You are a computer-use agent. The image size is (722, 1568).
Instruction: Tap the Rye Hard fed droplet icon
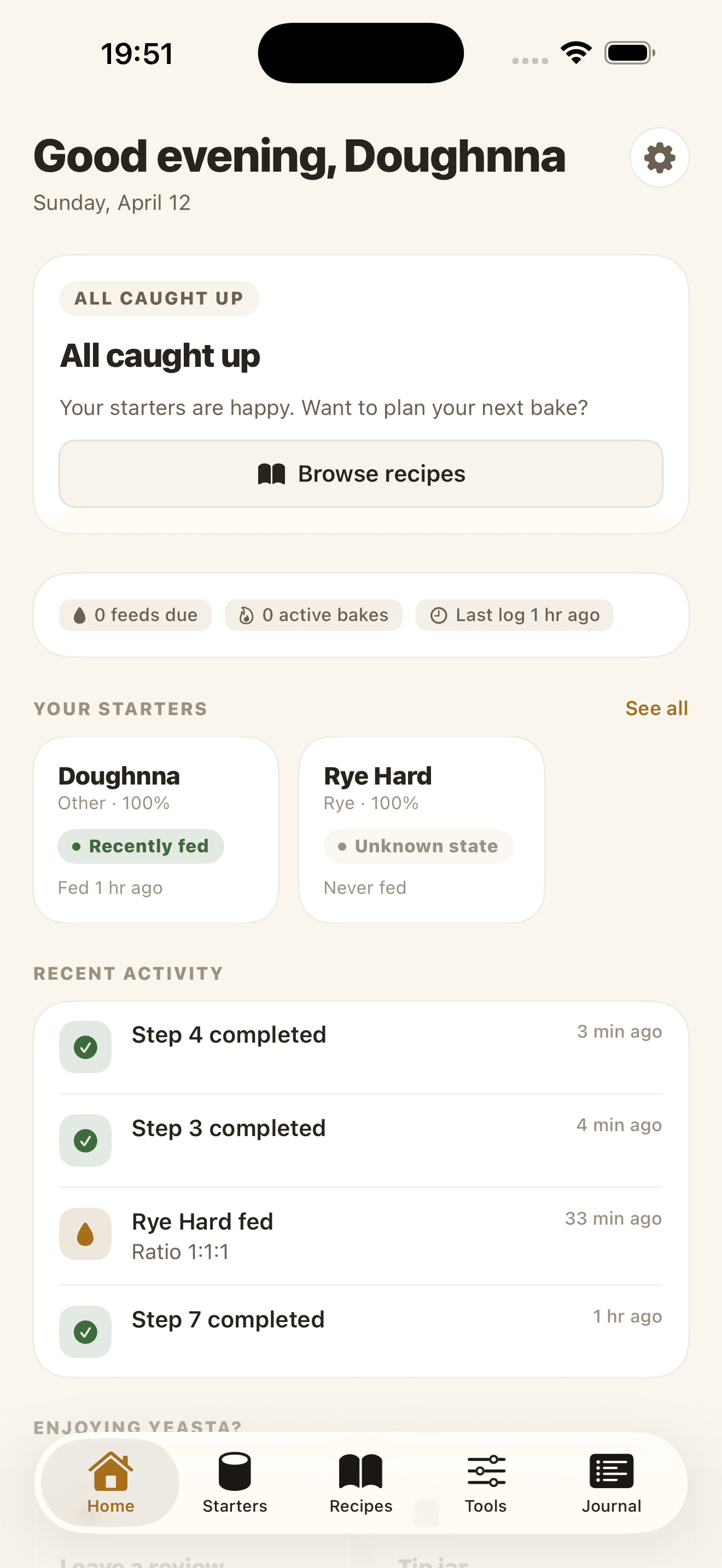point(85,1234)
